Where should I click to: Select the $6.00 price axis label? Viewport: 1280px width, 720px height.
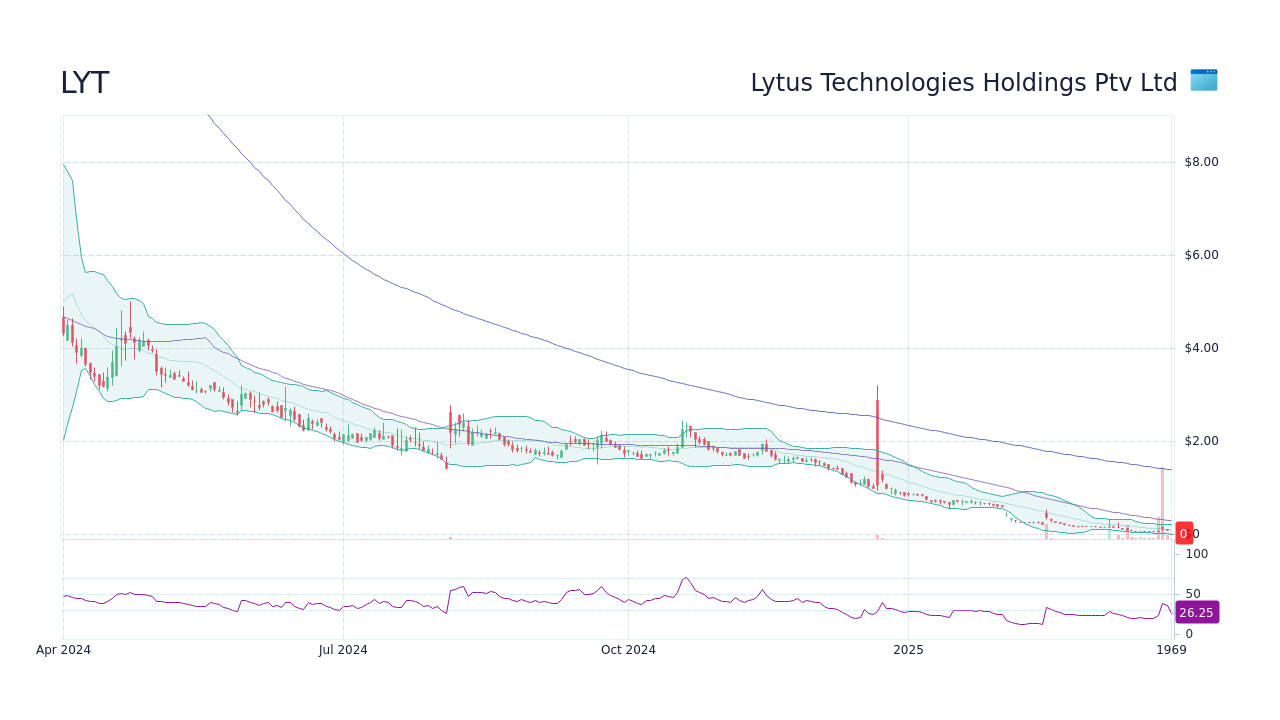point(1201,255)
